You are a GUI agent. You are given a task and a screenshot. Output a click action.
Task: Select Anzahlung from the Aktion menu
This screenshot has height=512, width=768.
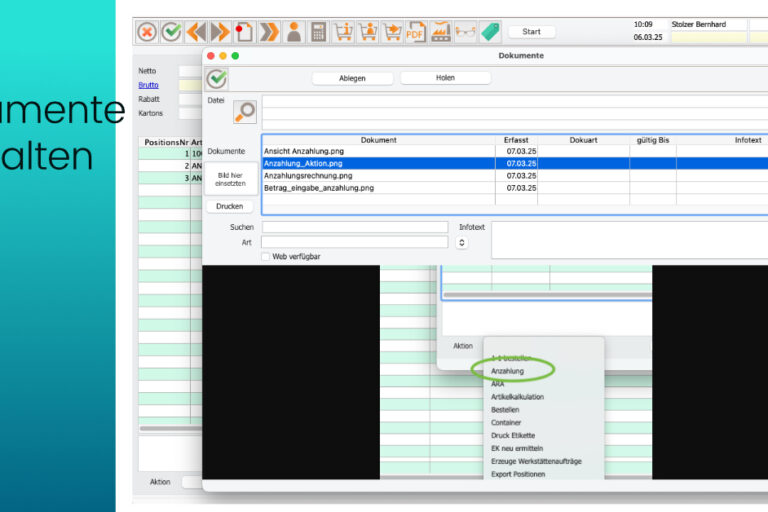click(x=507, y=371)
